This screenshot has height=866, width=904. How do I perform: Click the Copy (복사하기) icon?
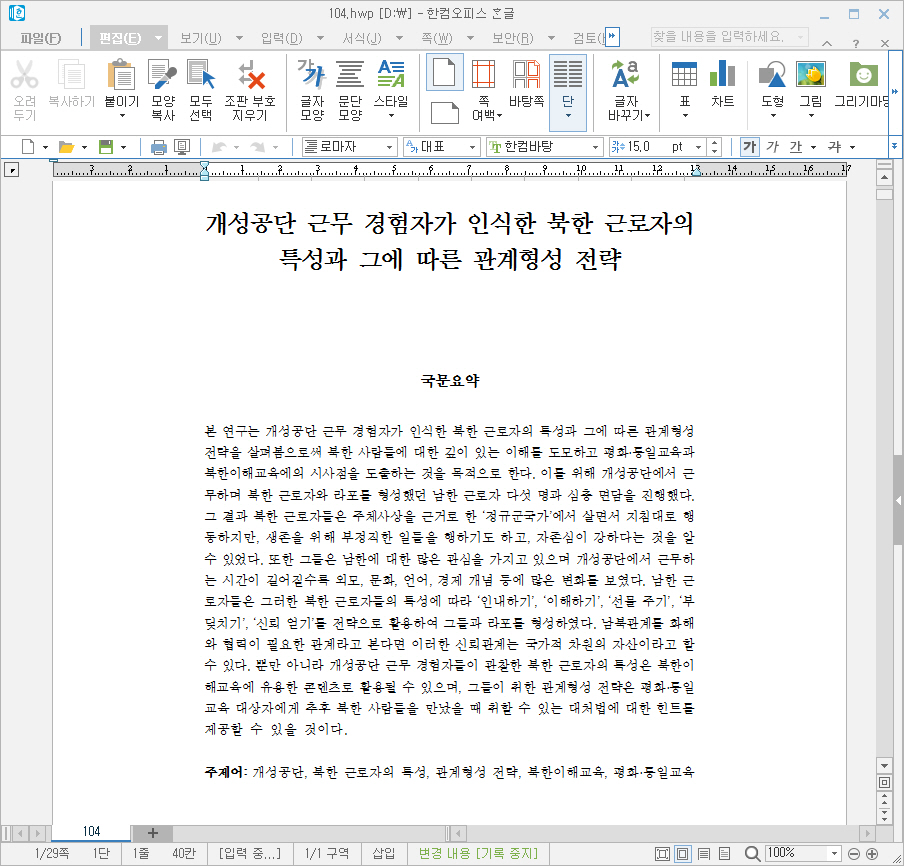pyautogui.click(x=71, y=76)
